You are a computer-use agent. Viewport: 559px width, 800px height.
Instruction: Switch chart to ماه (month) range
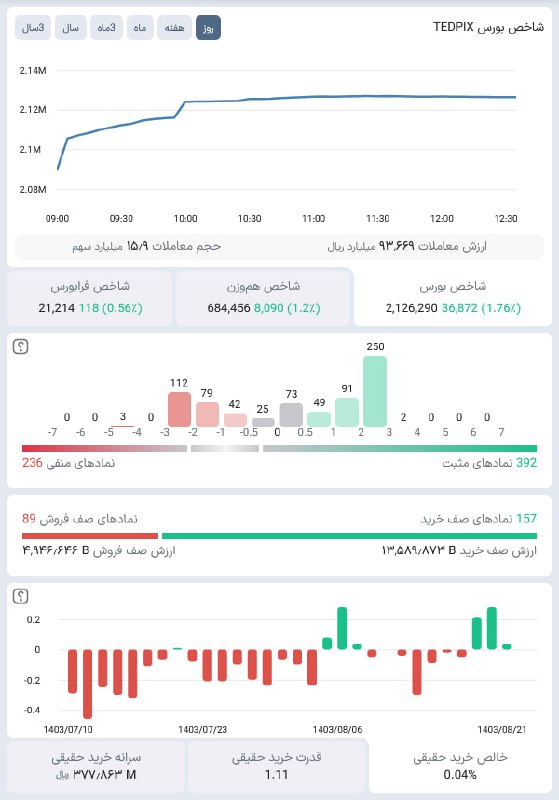coord(140,28)
